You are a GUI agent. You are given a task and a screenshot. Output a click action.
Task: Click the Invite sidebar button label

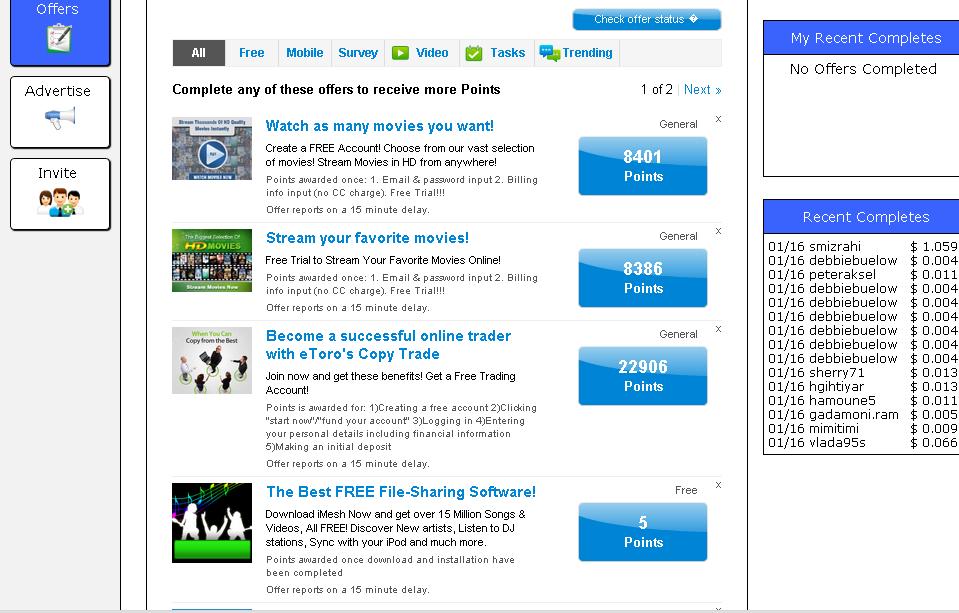point(57,173)
